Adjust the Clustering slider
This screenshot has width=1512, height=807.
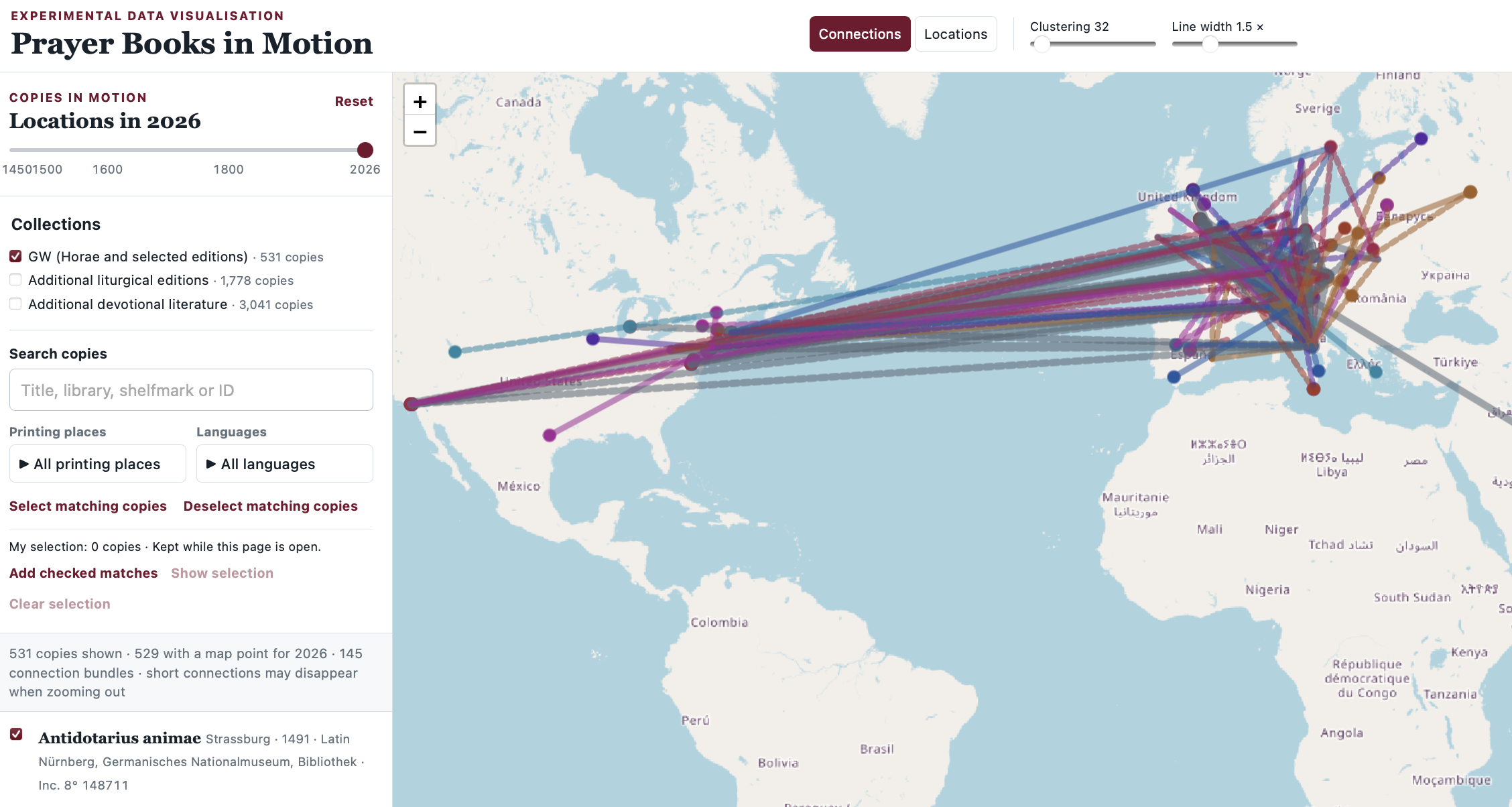pyautogui.click(x=1092, y=44)
